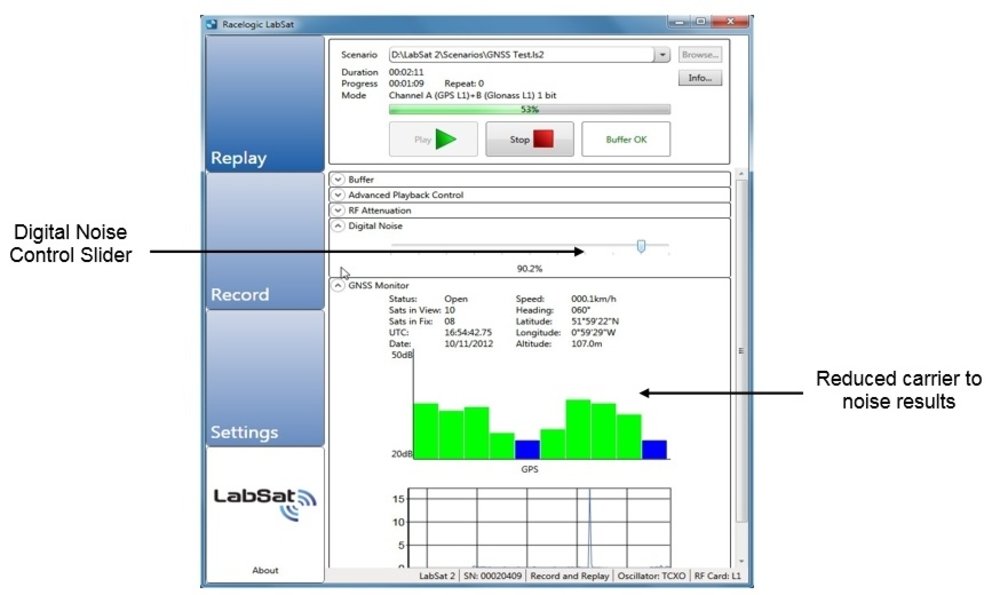
Task: Click the About link below logo
Action: click(265, 570)
